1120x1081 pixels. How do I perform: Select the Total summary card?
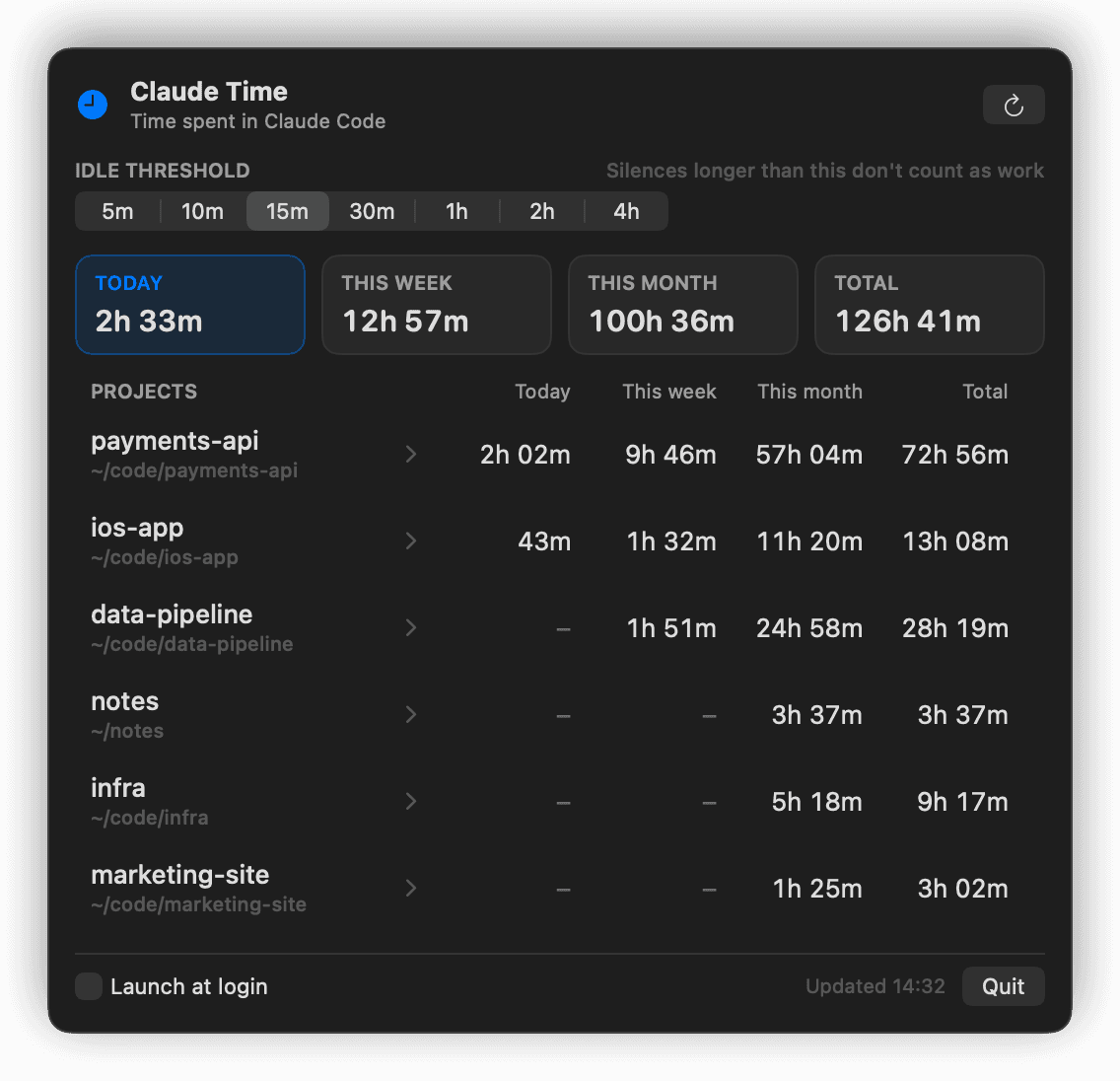(930, 305)
